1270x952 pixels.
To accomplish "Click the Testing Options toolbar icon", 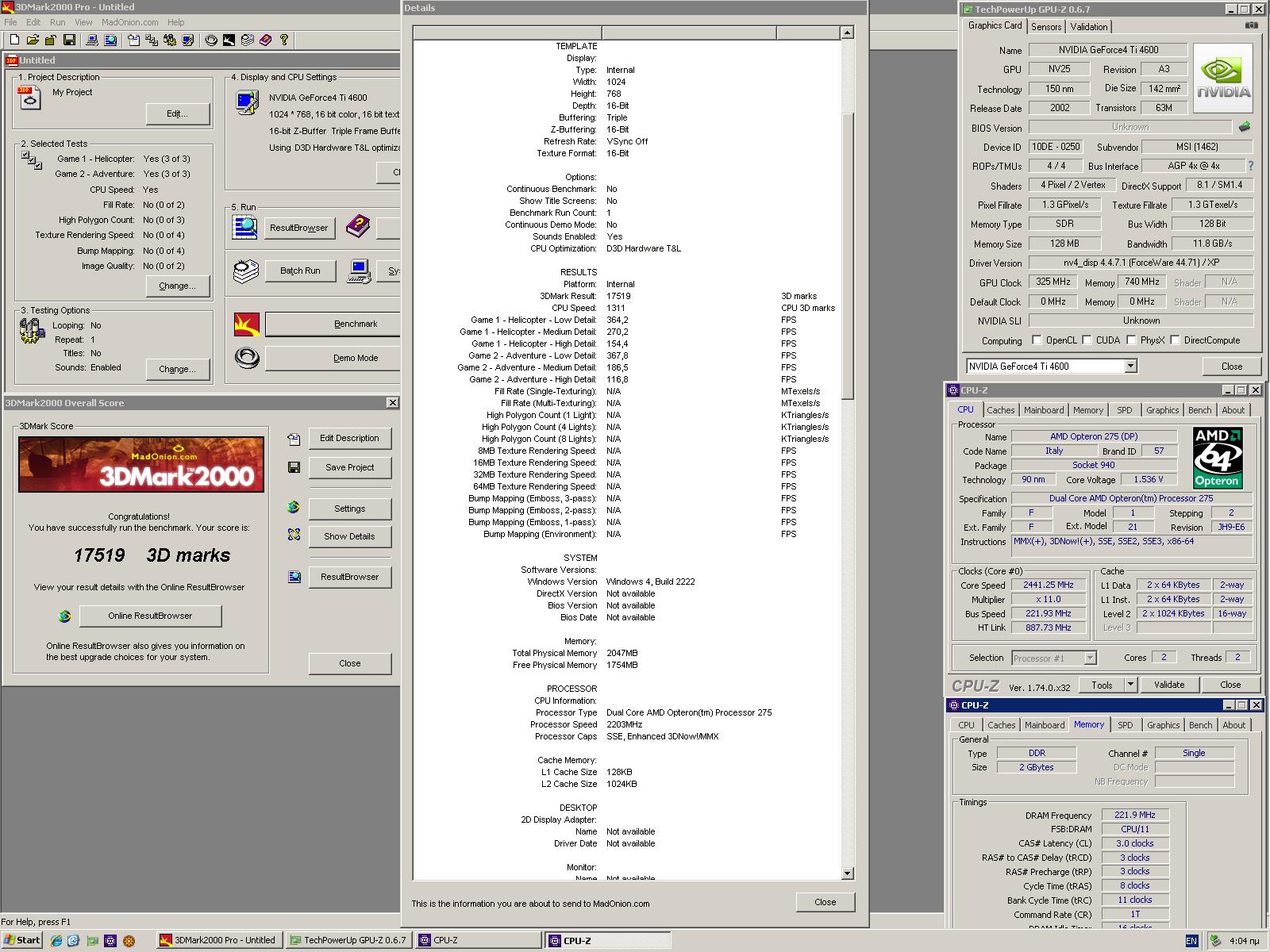I will [169, 40].
